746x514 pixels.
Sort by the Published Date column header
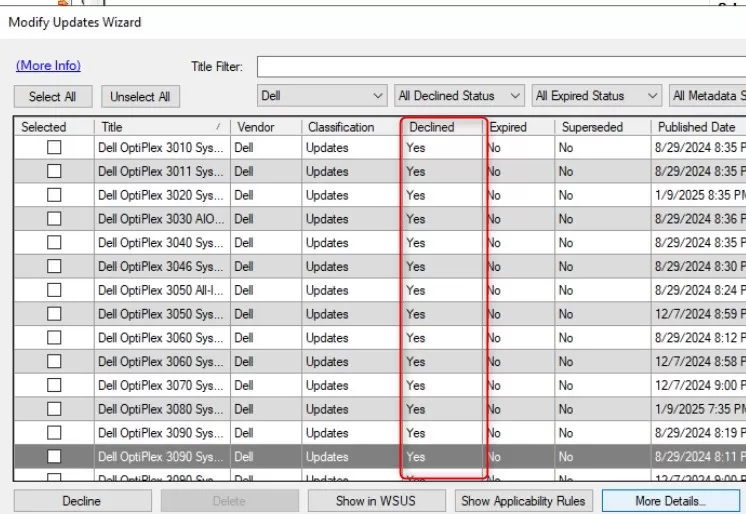coord(698,127)
